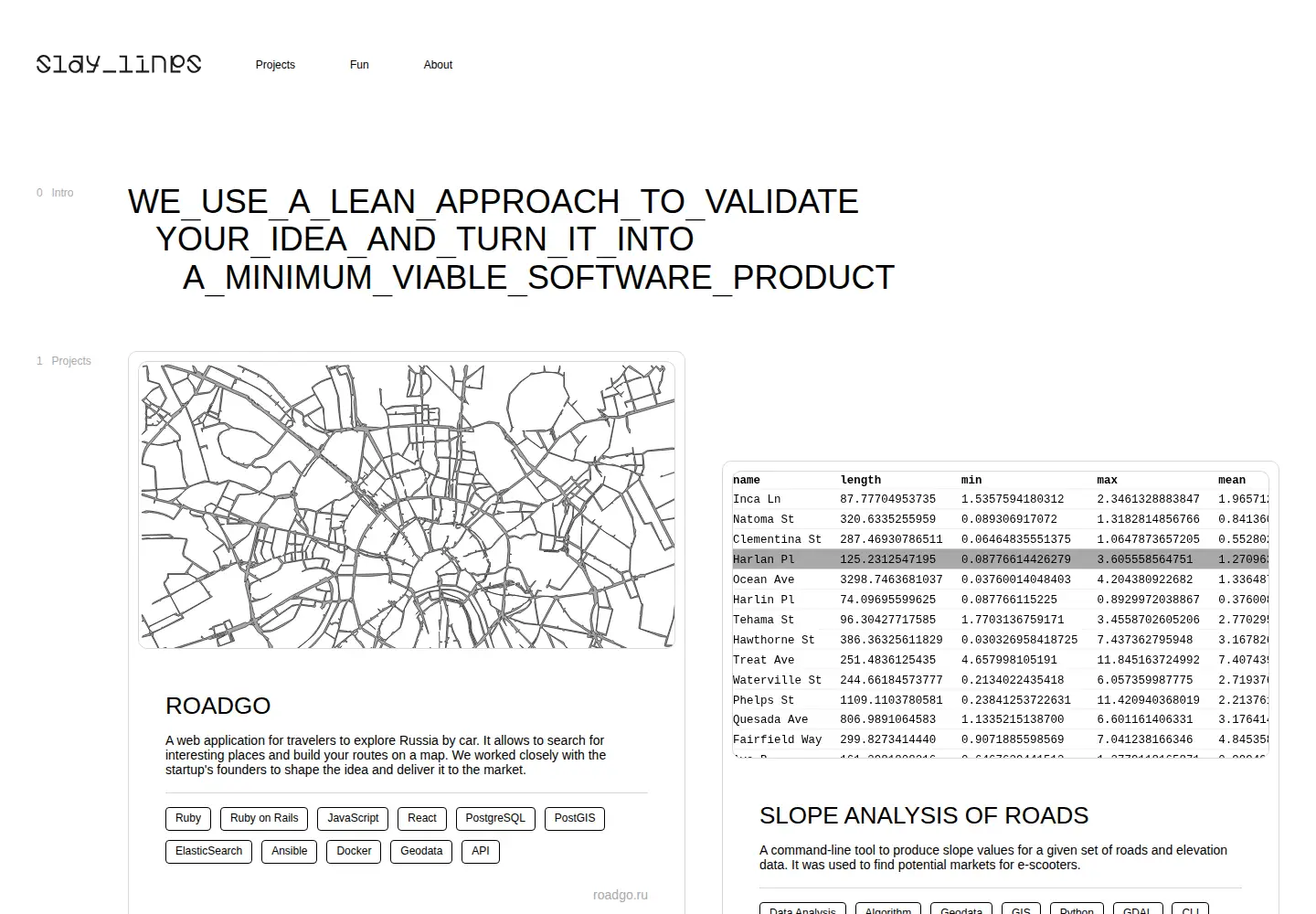Click the Clementina St name cell

tap(777, 539)
